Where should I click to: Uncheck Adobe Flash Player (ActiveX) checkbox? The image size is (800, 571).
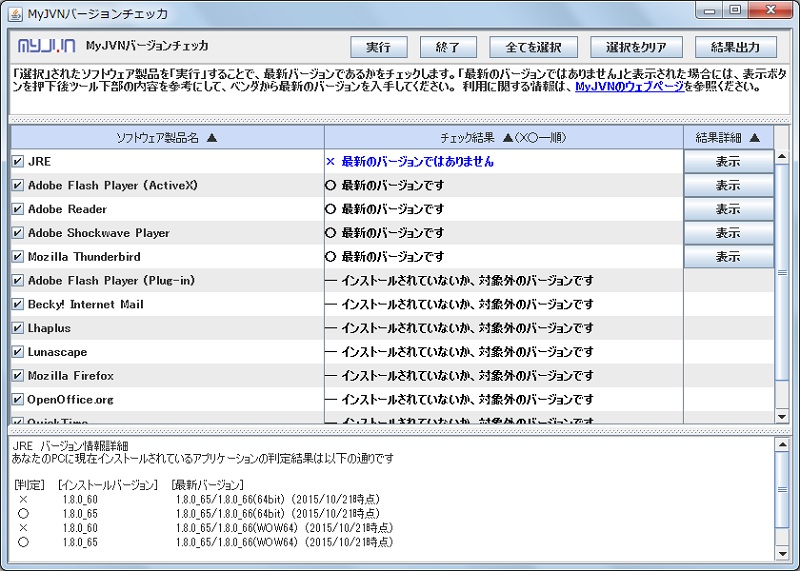18,185
